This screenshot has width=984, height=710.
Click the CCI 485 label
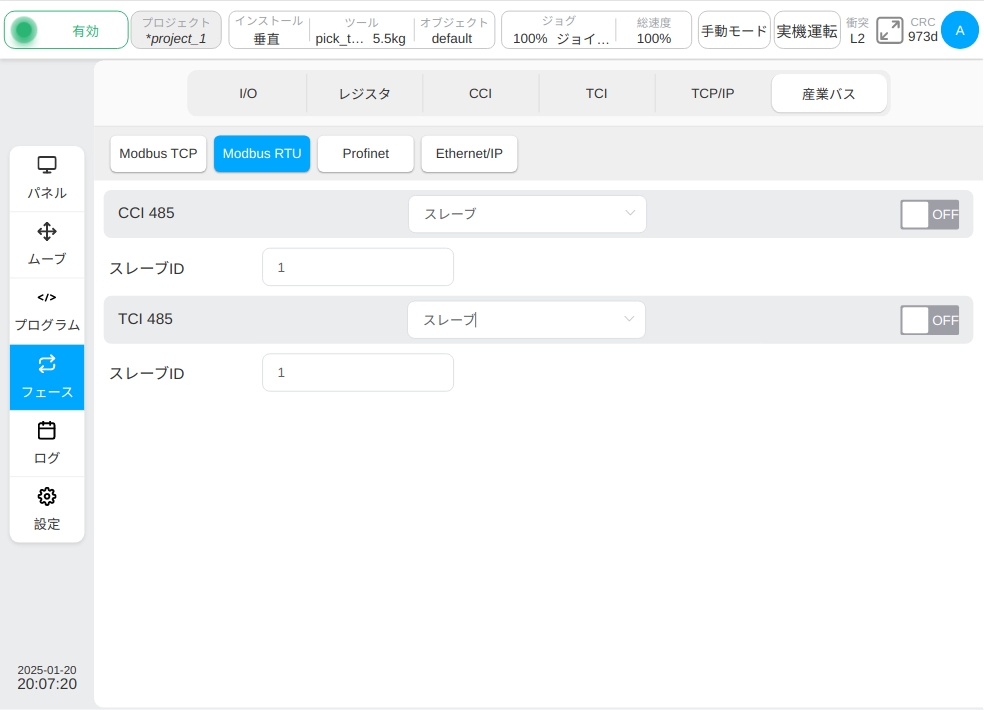(146, 213)
